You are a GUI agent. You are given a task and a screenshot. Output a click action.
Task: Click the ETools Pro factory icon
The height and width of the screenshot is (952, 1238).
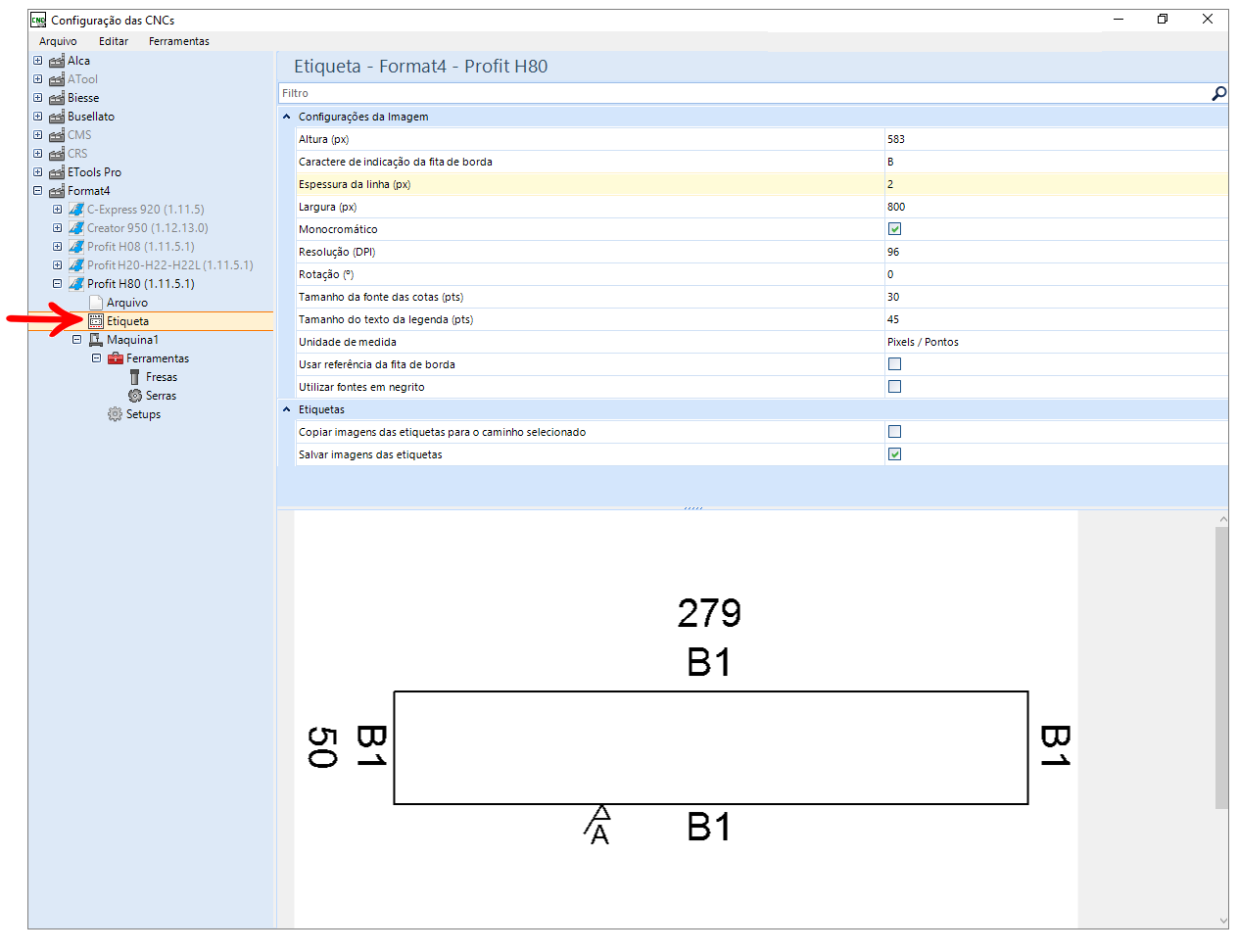point(57,172)
